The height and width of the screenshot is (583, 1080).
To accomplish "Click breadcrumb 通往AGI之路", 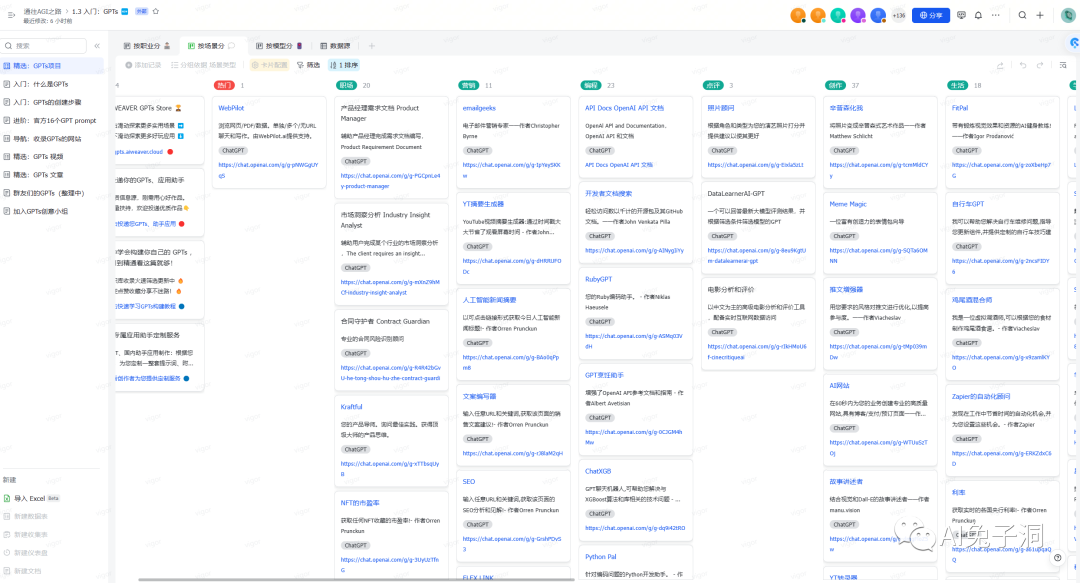I will pyautogui.click(x=43, y=11).
